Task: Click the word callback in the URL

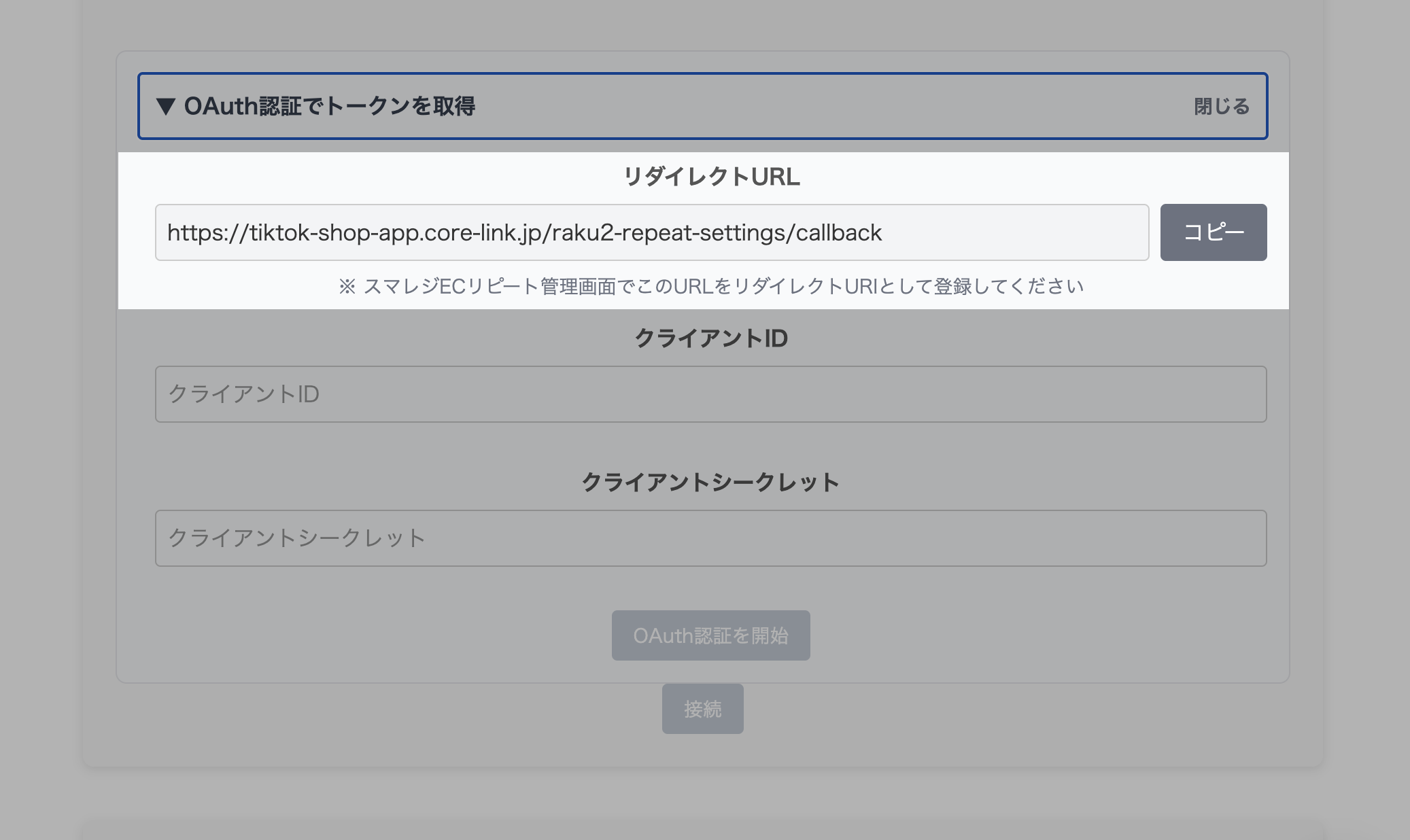Action: coord(839,233)
